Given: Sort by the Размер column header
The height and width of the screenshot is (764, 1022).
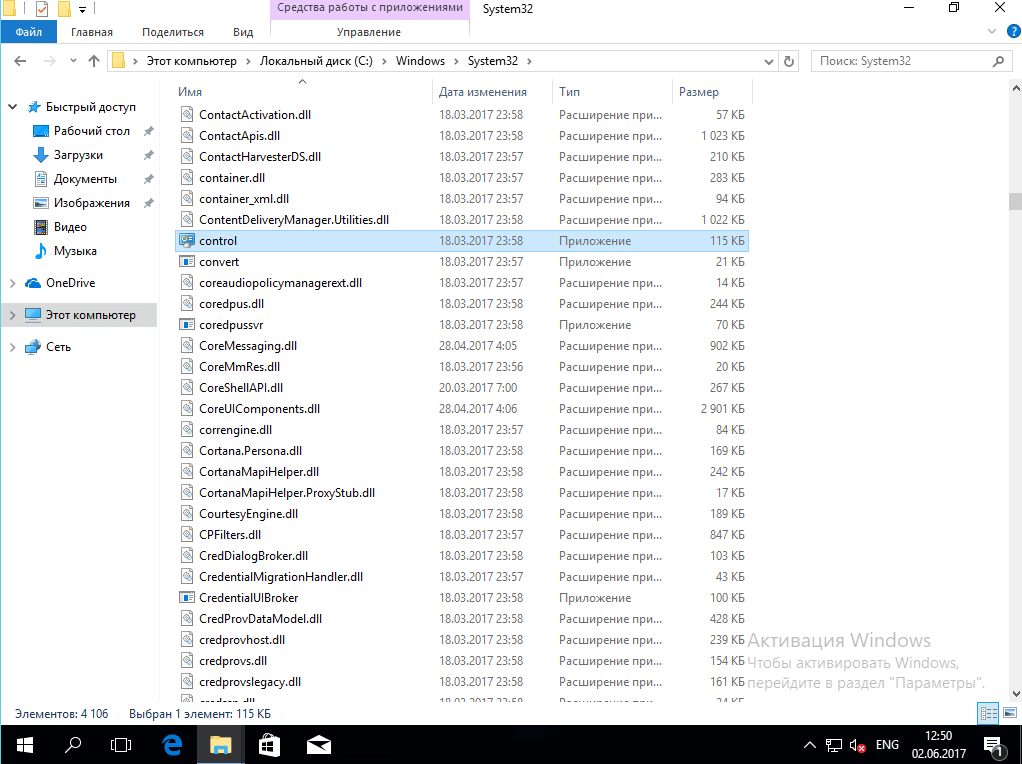Looking at the screenshot, I should pyautogui.click(x=699, y=92).
